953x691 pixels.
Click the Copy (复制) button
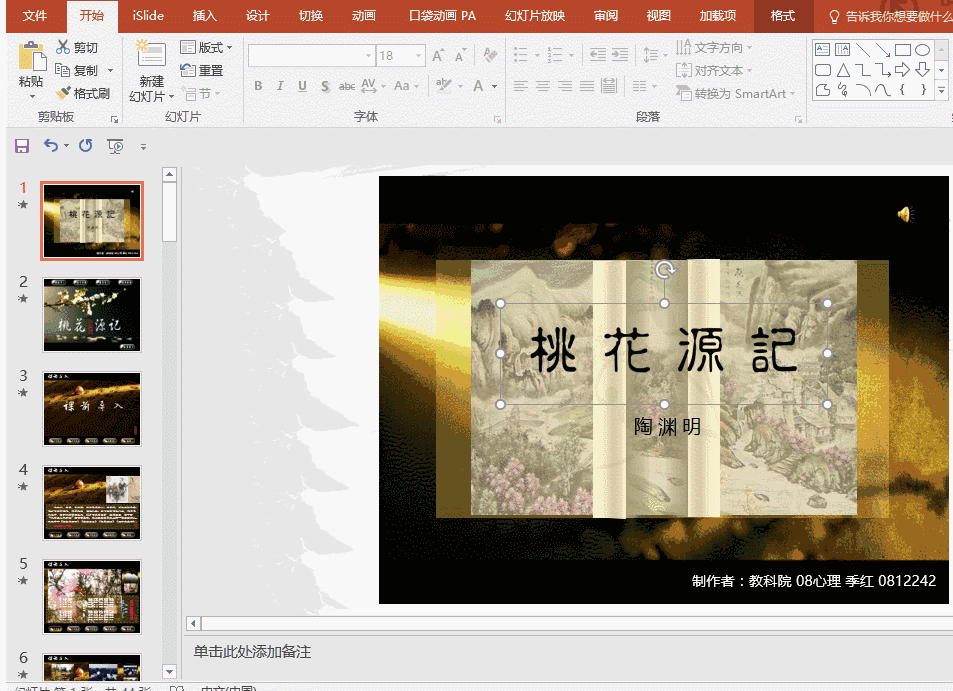(77, 70)
